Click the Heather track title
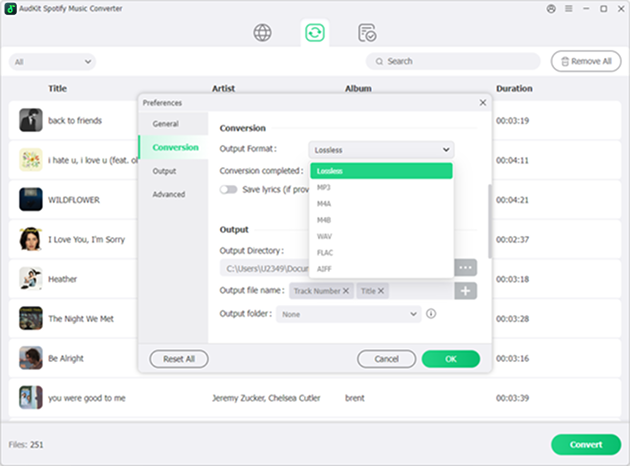This screenshot has width=630, height=467. tap(62, 279)
